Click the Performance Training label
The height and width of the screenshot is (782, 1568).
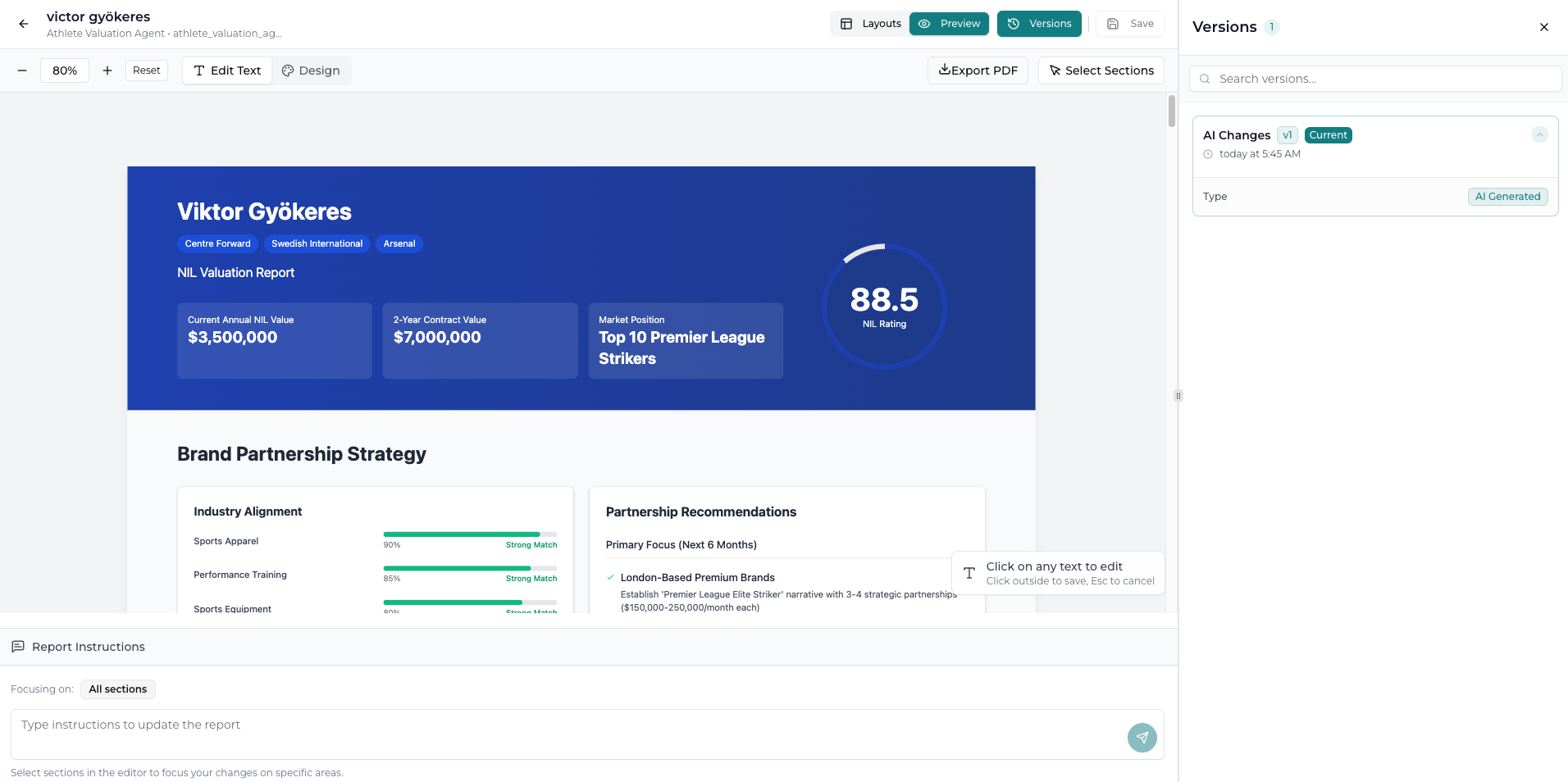tap(240, 575)
